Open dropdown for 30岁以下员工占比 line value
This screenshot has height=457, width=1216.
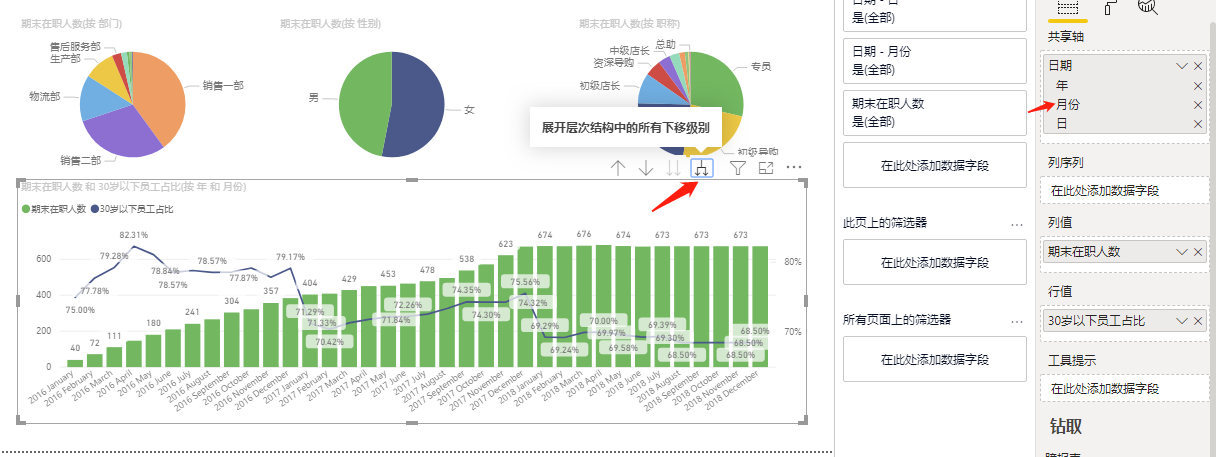pos(1182,321)
